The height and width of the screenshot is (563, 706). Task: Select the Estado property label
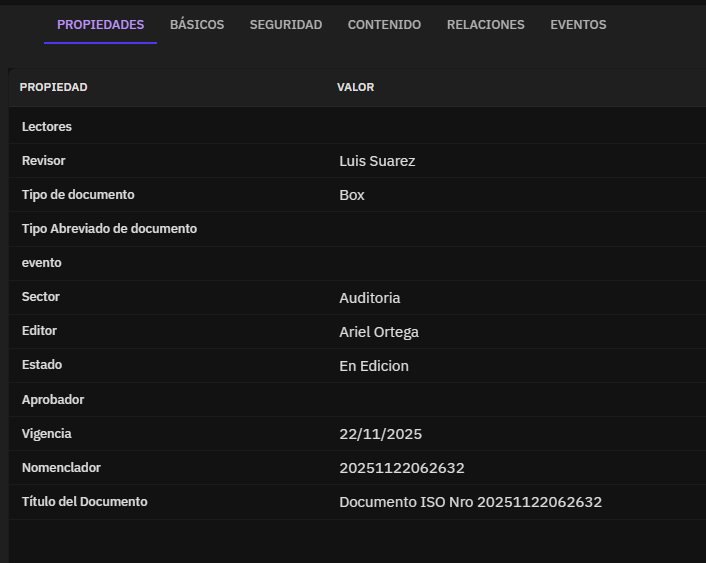(x=42, y=365)
